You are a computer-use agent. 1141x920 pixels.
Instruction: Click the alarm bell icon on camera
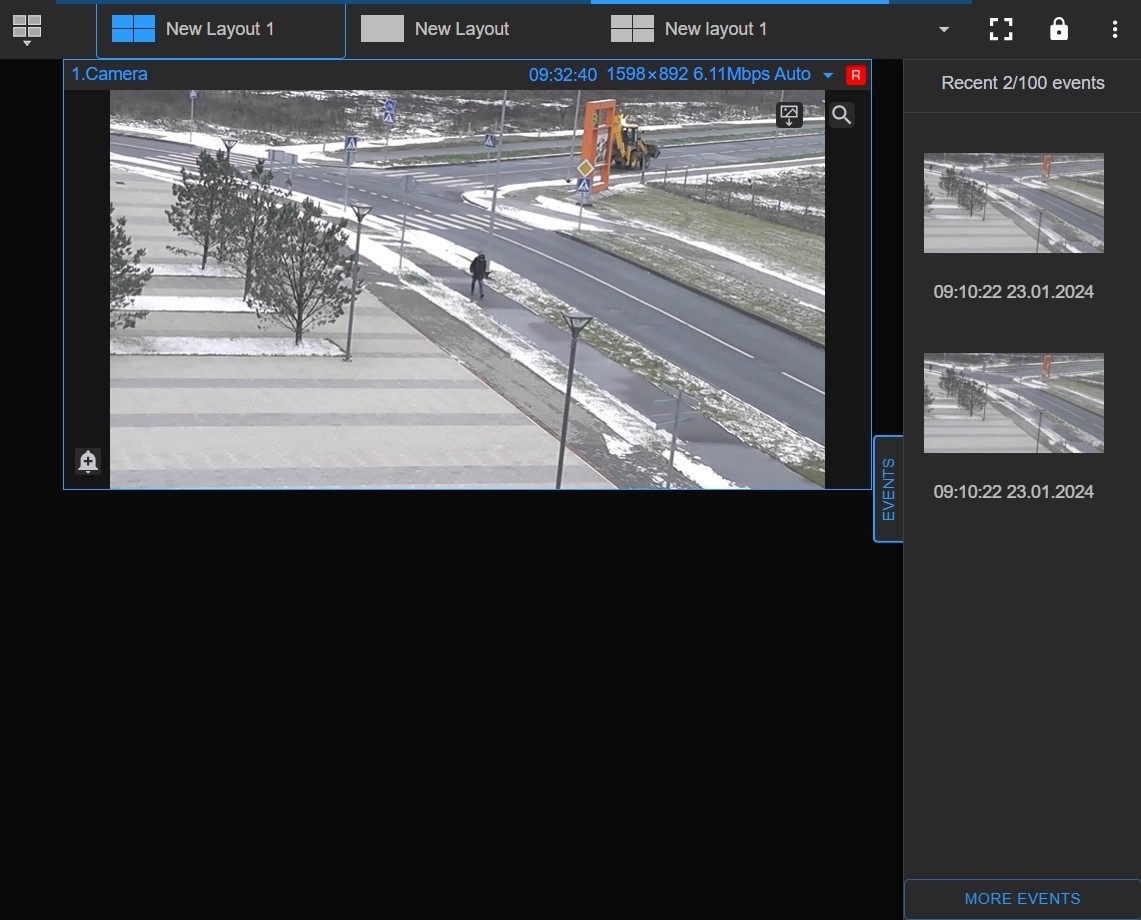pyautogui.click(x=88, y=461)
